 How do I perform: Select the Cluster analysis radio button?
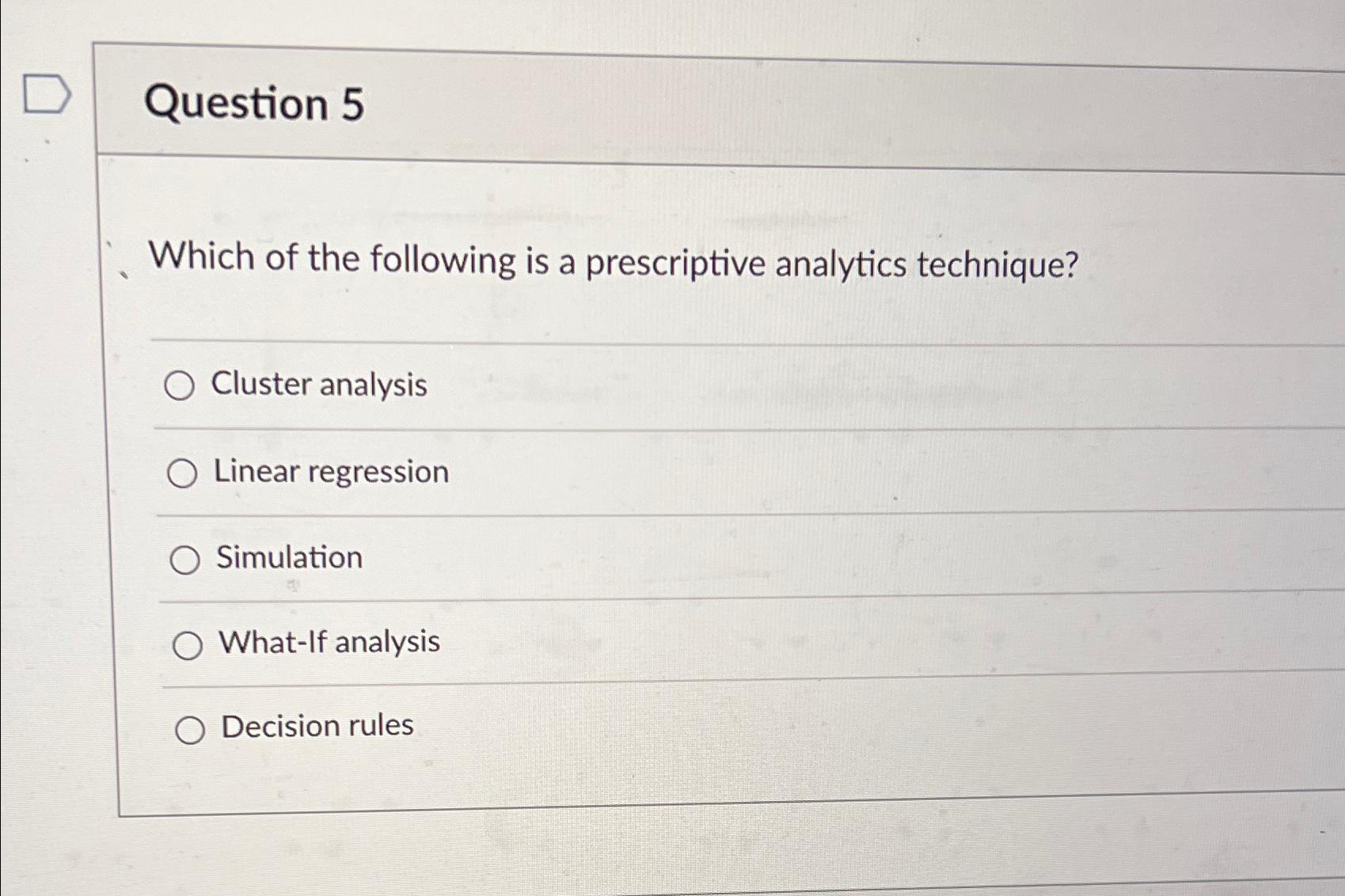(180, 387)
